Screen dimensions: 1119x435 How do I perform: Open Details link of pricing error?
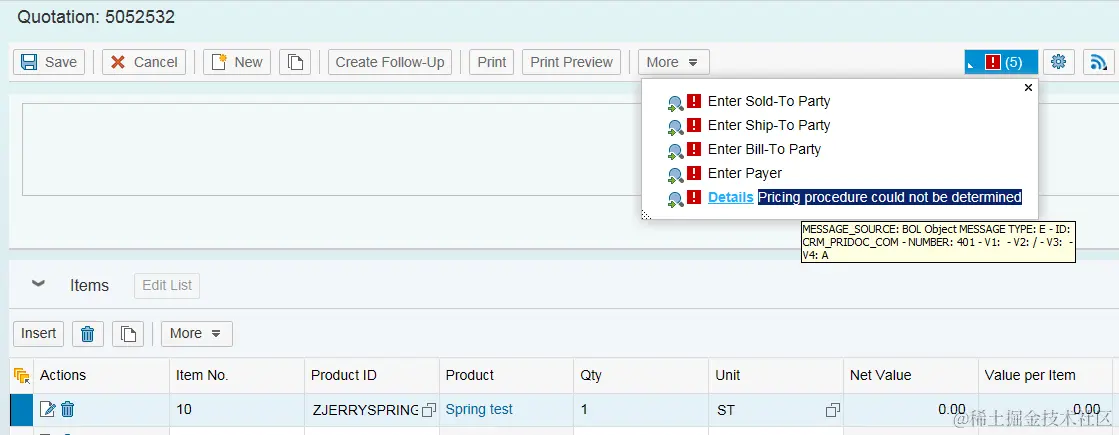click(x=731, y=198)
